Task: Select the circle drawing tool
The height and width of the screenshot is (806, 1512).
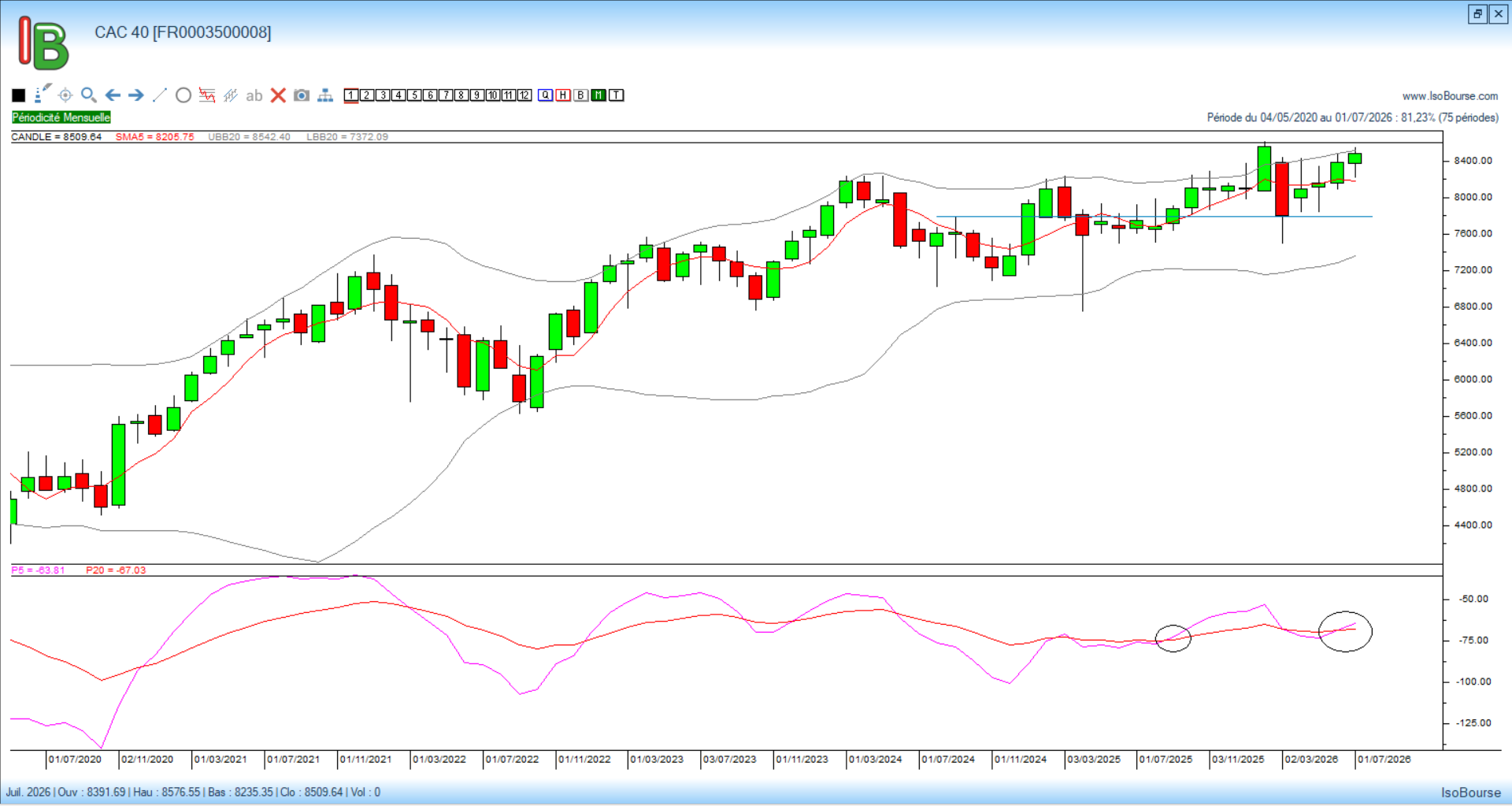Action: (x=183, y=95)
